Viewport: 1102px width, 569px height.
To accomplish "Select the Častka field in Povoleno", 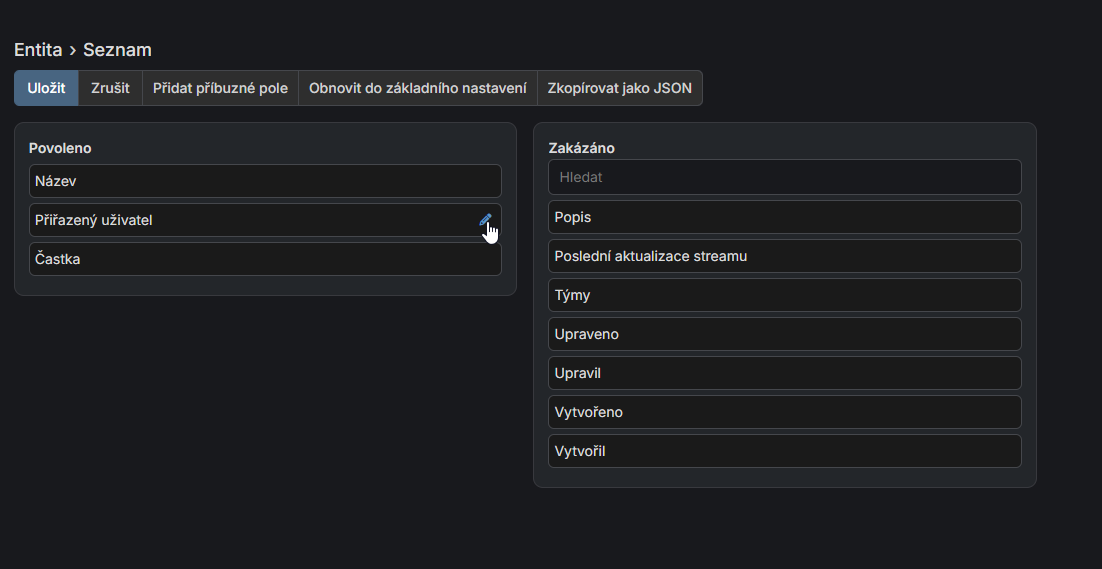I will (265, 259).
